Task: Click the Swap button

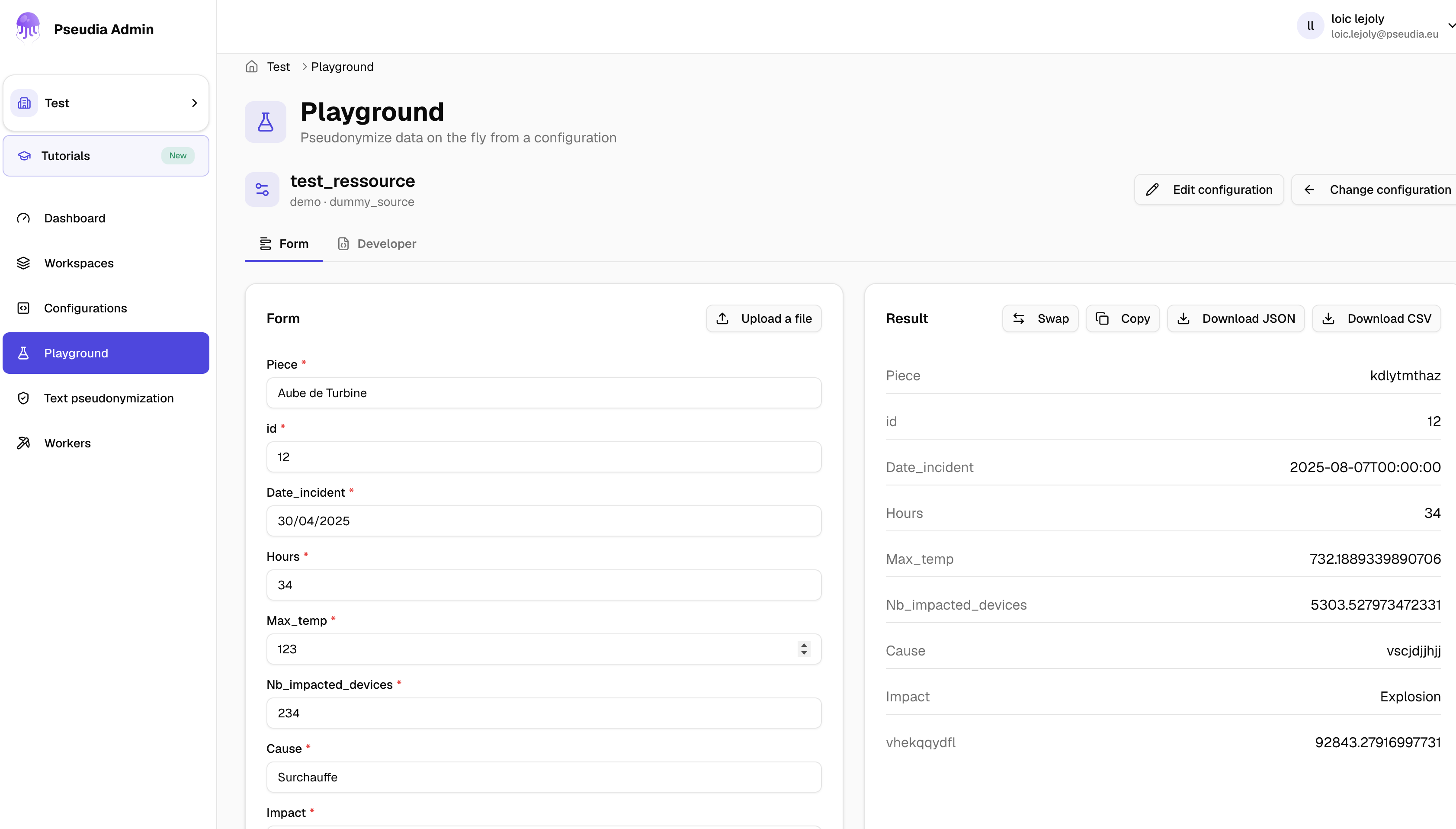Action: (x=1040, y=318)
